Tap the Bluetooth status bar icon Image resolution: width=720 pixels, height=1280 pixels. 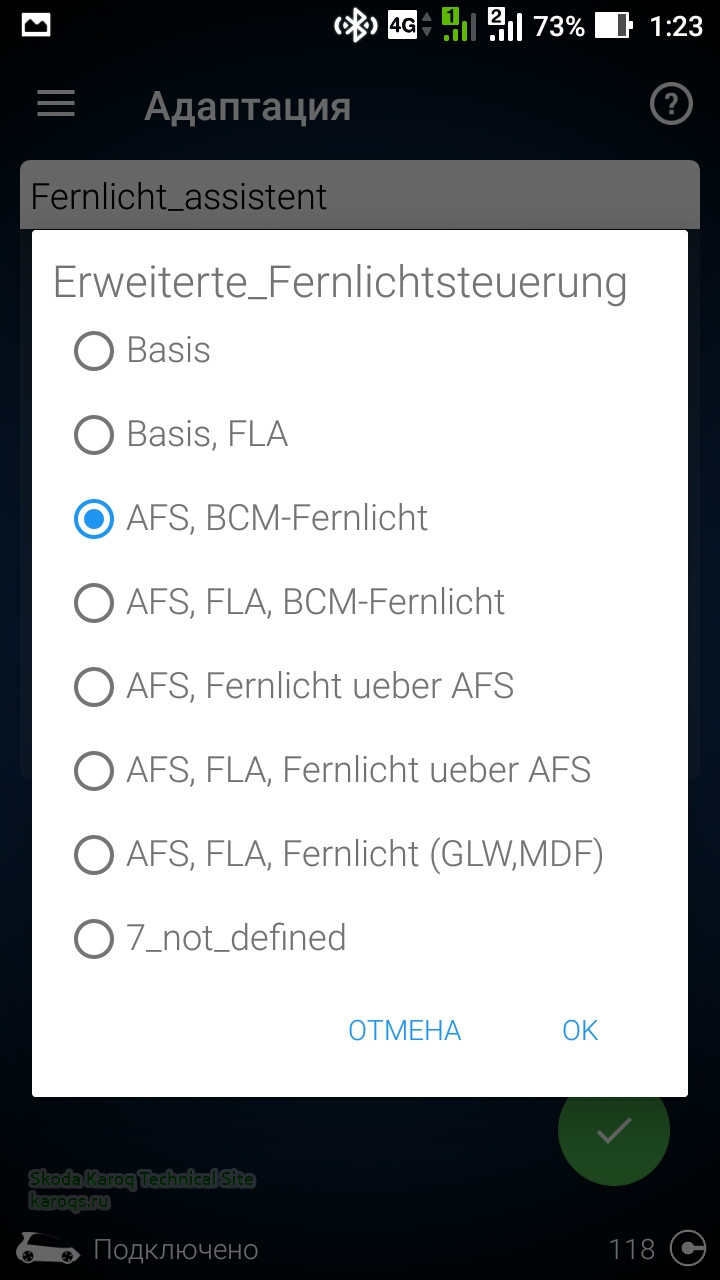(x=355, y=26)
